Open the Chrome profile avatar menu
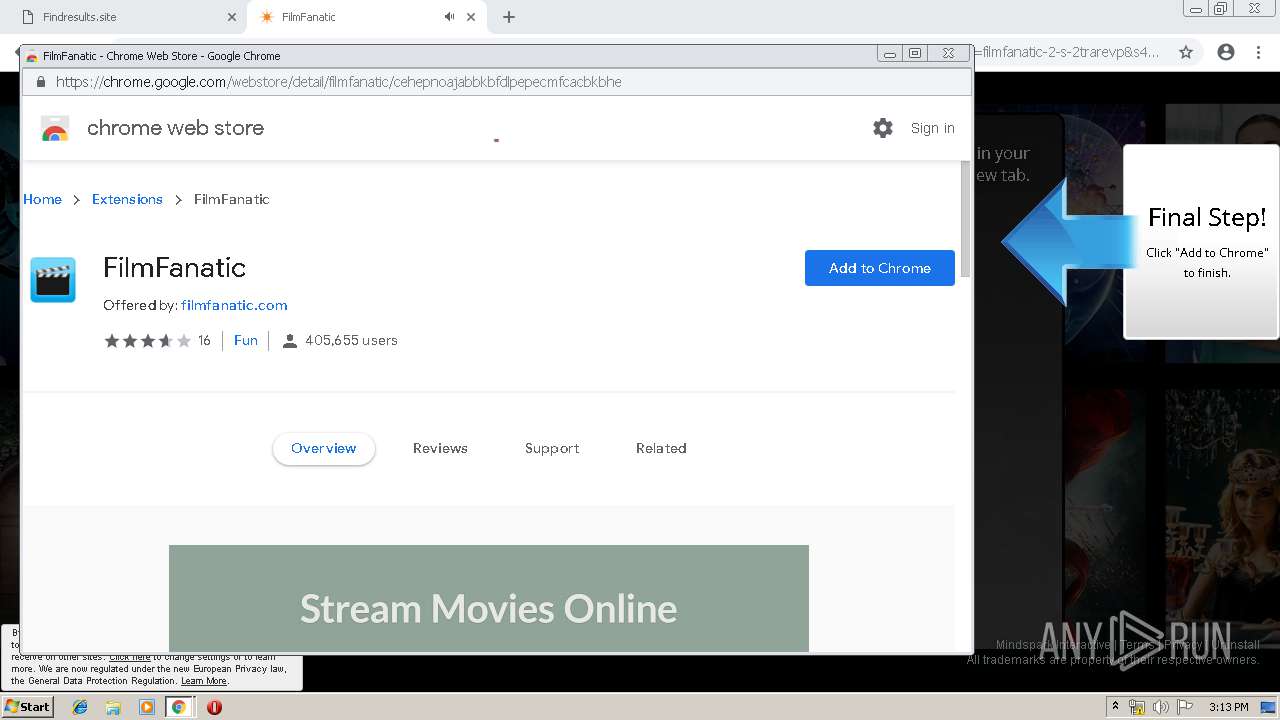Viewport: 1280px width, 720px height. coord(1226,52)
